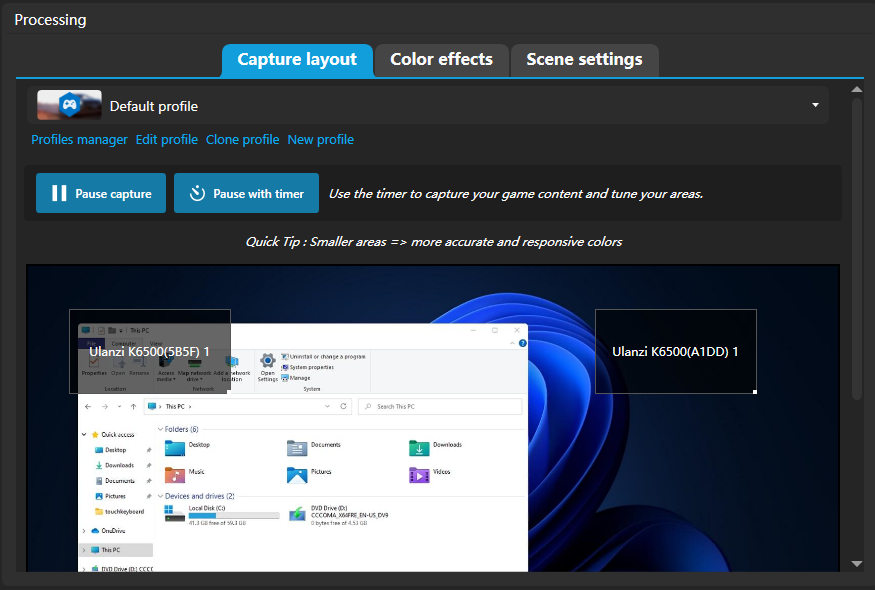This screenshot has height=590, width=875.
Task: Click the scrollbar down arrow
Action: coord(857,564)
